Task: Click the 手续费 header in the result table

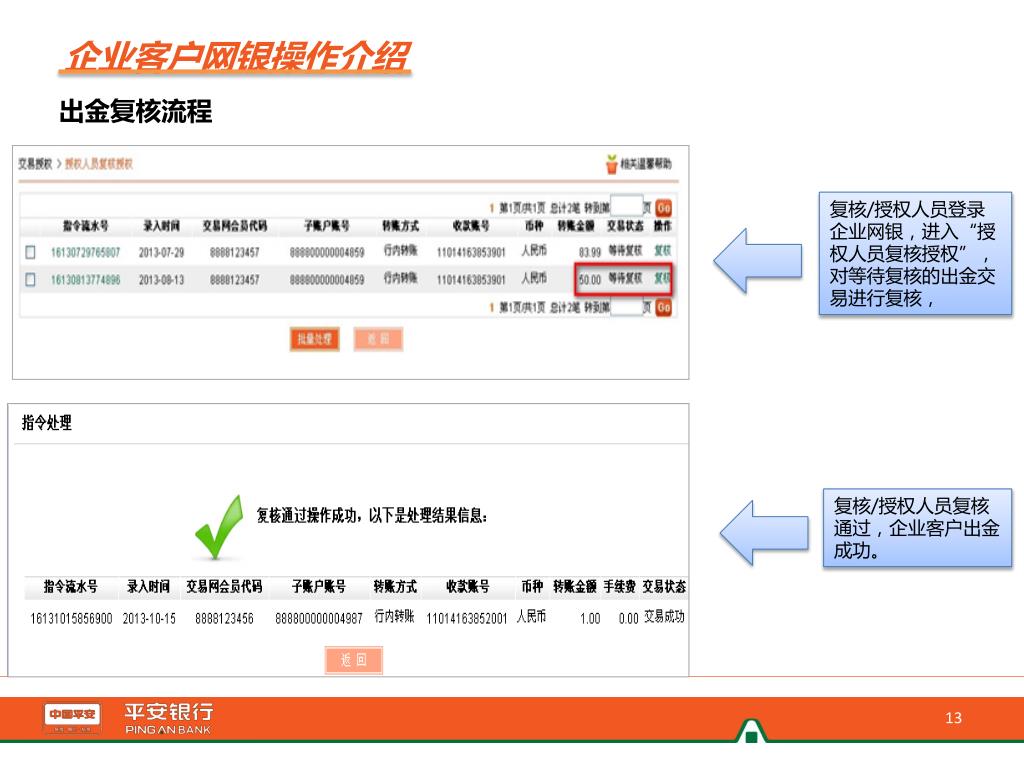Action: [x=619, y=586]
